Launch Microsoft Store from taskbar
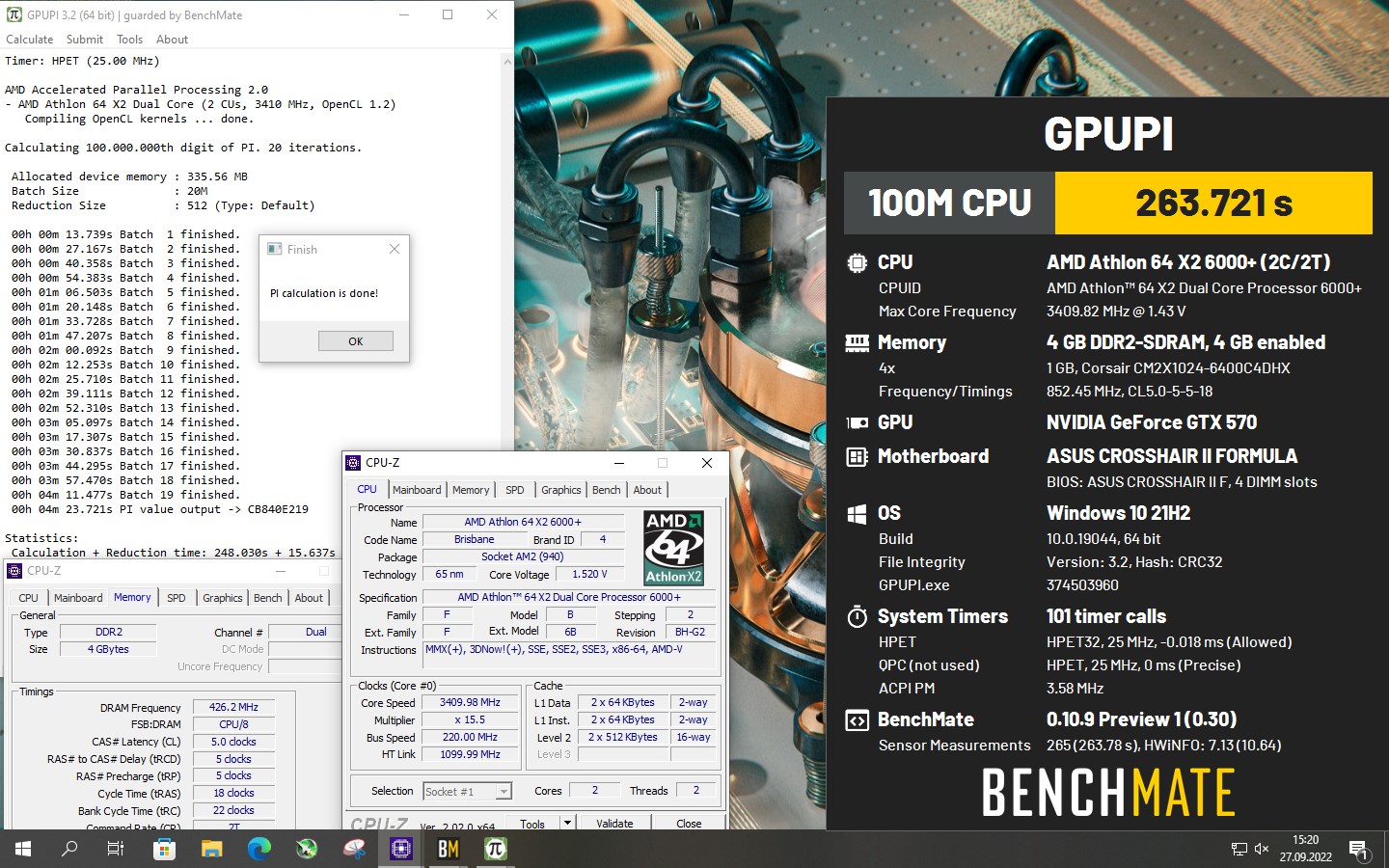1389x868 pixels. [x=164, y=849]
